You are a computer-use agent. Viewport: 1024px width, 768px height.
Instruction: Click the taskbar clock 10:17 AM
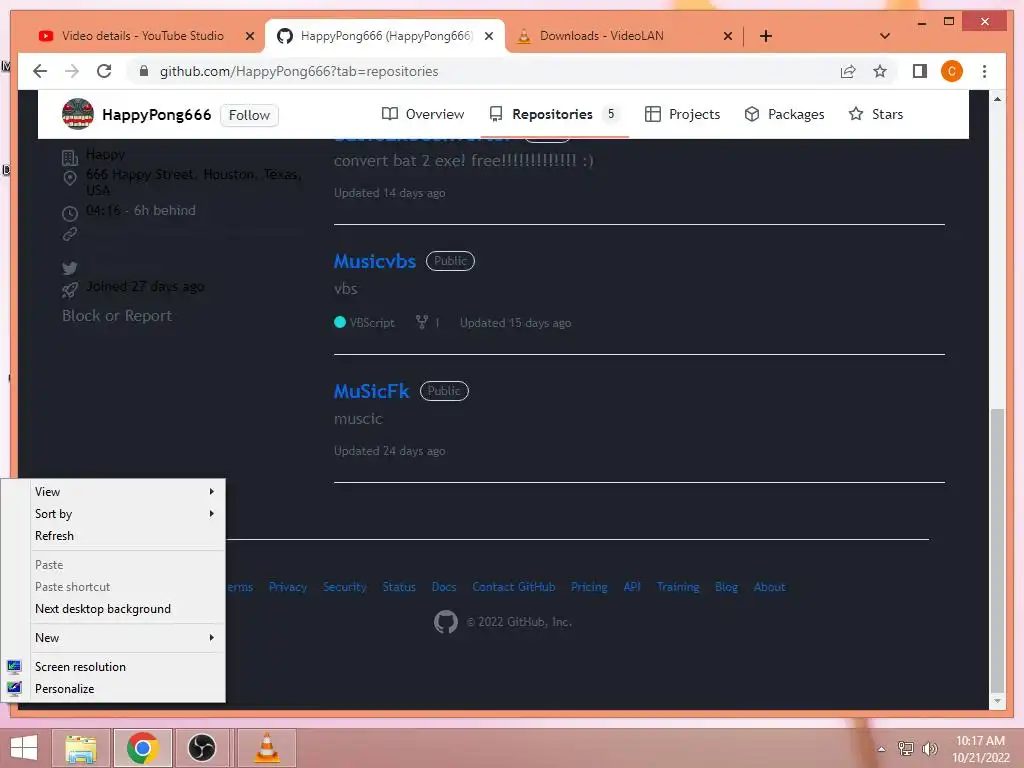980,749
